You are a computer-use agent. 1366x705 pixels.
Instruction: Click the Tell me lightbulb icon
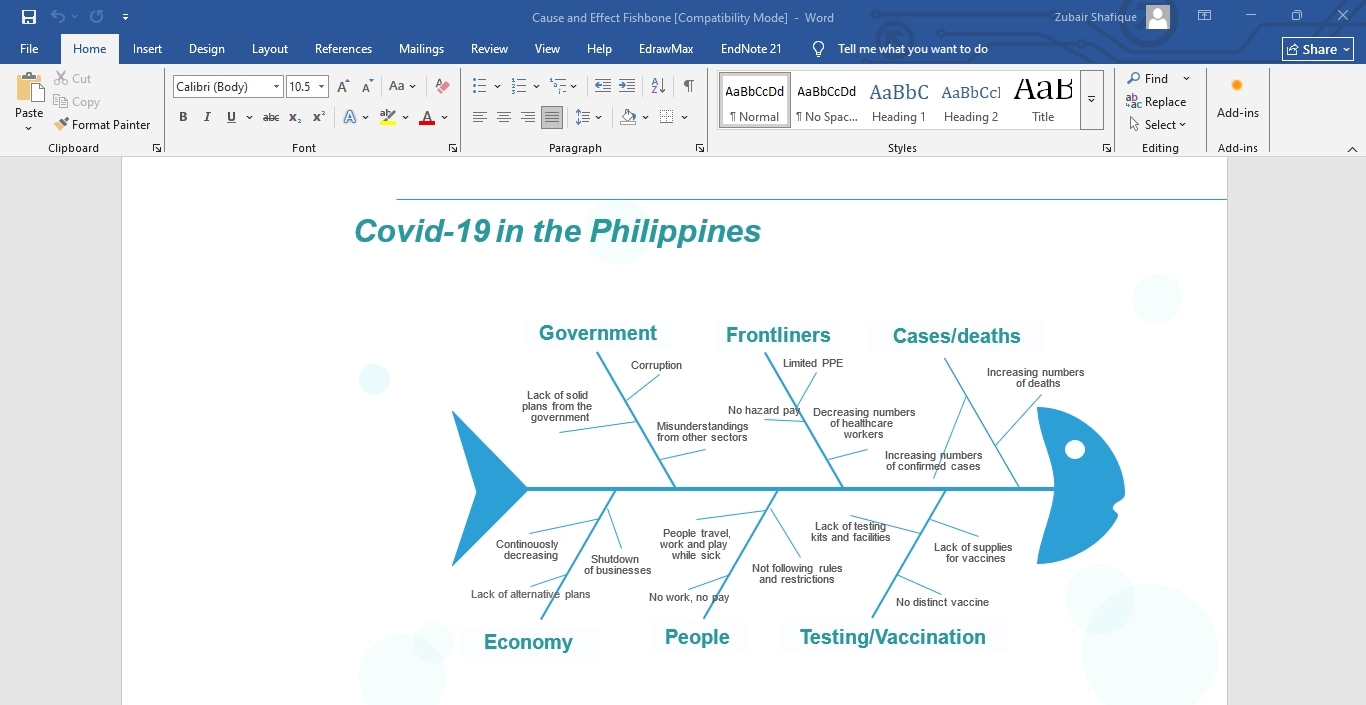818,49
